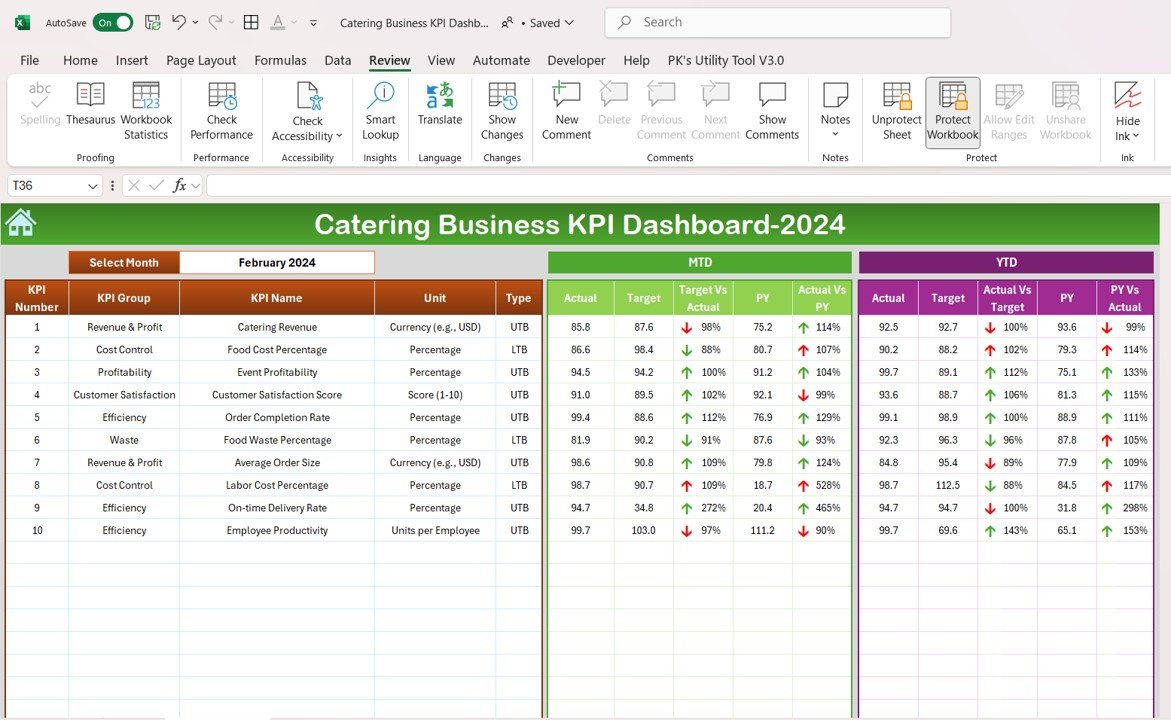Image resolution: width=1171 pixels, height=720 pixels.
Task: Switch to the Formulas tab
Action: click(x=280, y=60)
